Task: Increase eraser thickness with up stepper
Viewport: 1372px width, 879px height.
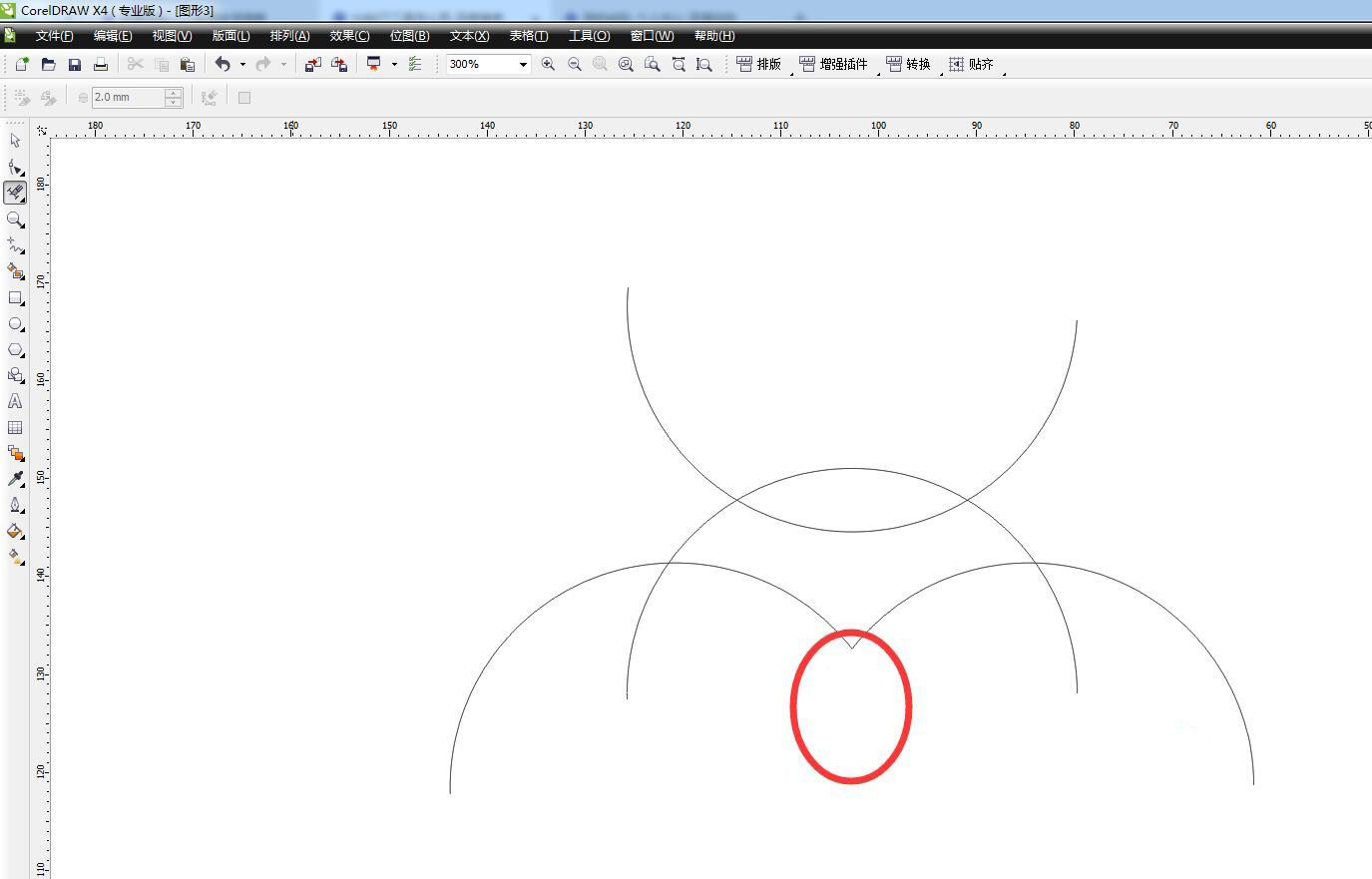Action: pos(174,93)
